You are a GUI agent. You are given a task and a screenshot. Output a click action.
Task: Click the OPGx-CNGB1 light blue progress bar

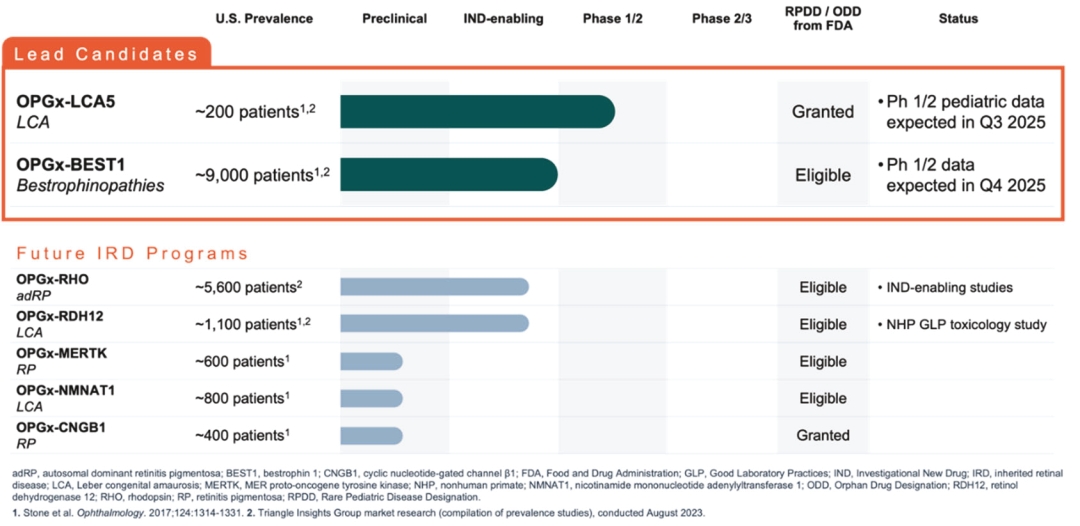[371, 436]
